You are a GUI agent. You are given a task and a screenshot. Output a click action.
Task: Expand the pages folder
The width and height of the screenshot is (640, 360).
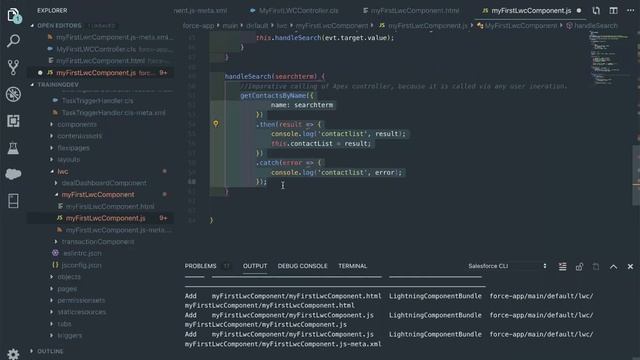tap(67, 289)
